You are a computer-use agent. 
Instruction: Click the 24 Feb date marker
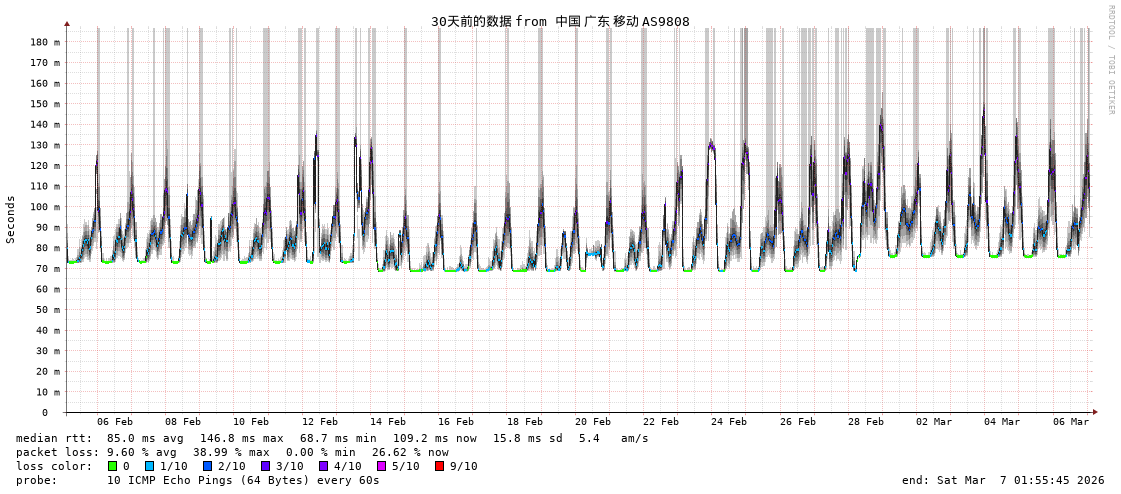(x=729, y=422)
